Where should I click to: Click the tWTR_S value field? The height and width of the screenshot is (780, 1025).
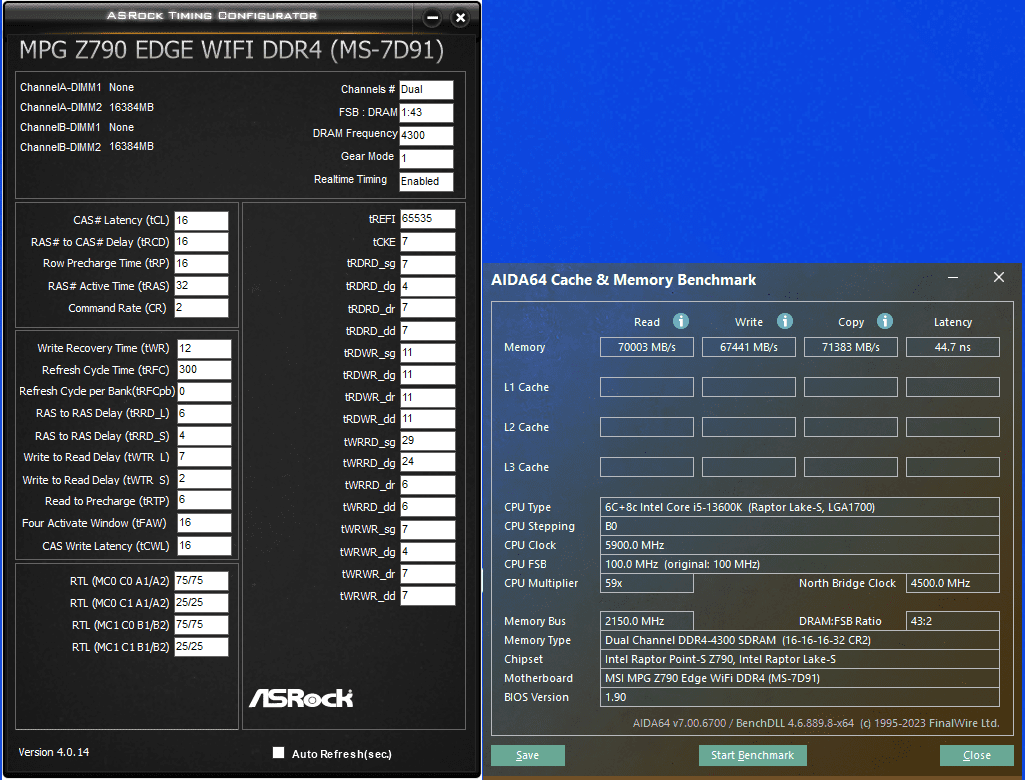tap(204, 479)
